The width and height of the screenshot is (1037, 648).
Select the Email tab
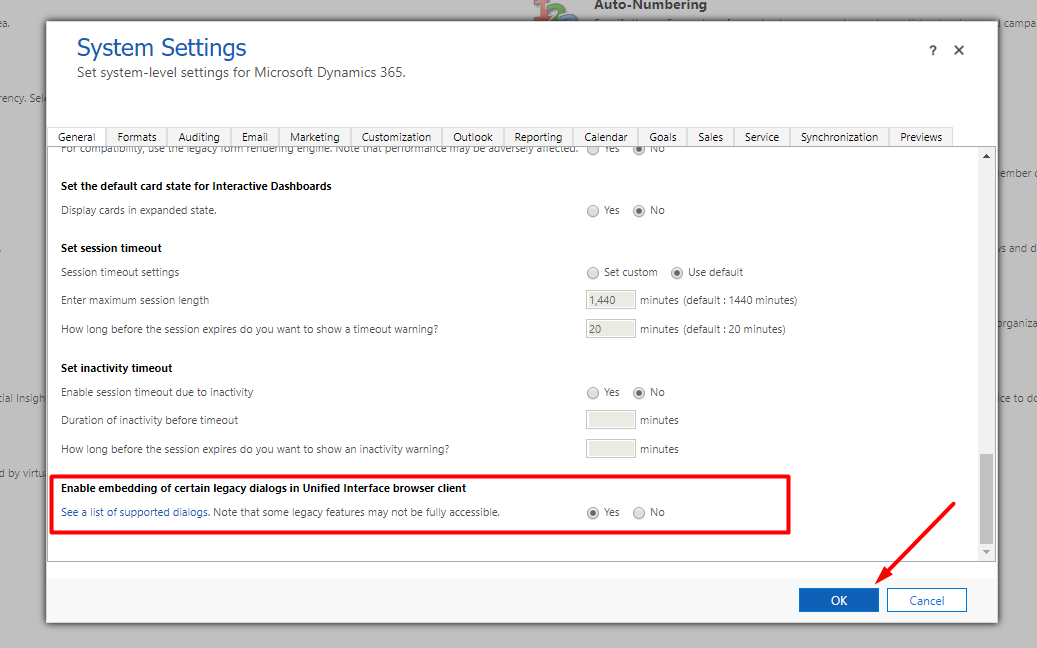255,137
